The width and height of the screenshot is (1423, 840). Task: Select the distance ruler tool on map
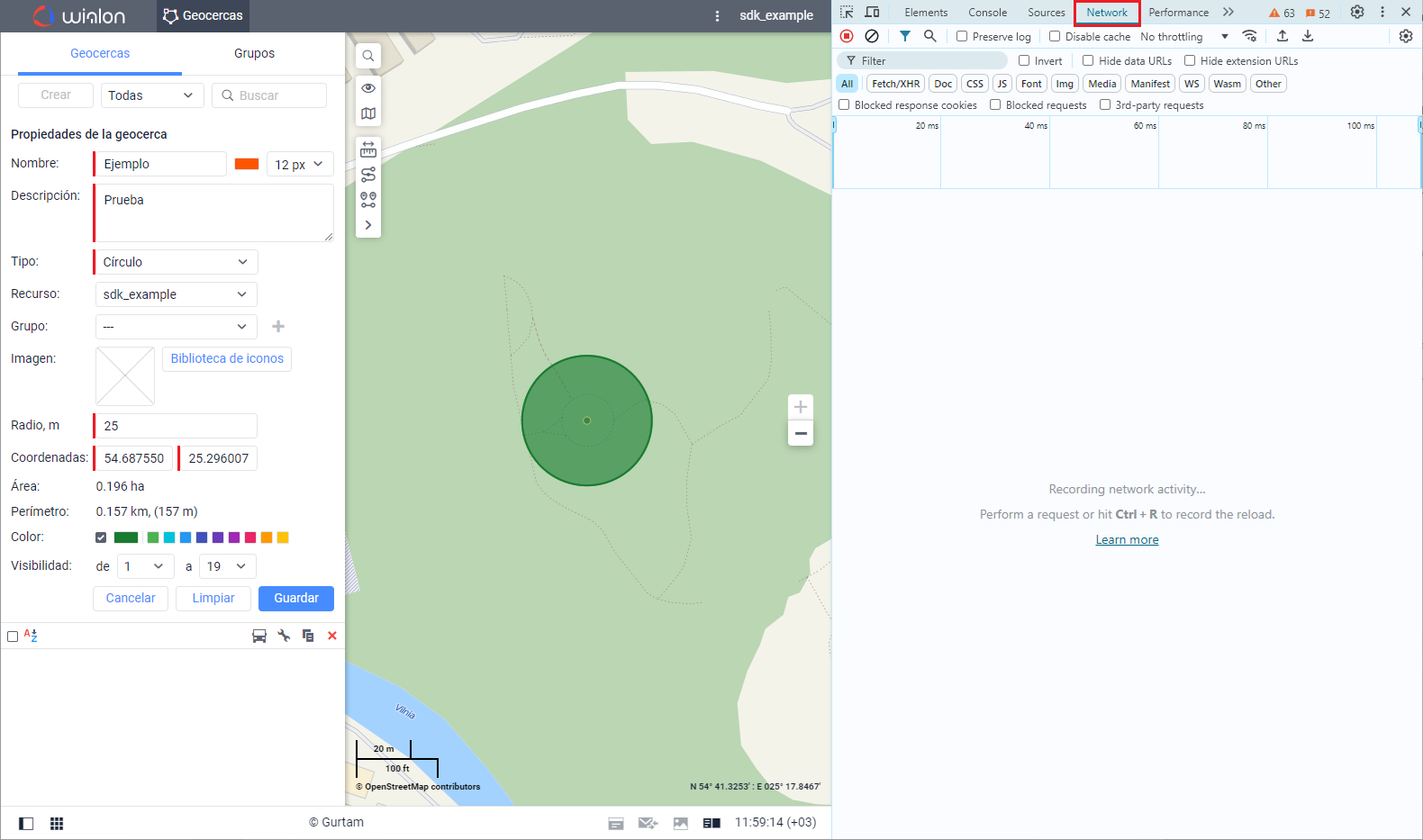point(368,149)
